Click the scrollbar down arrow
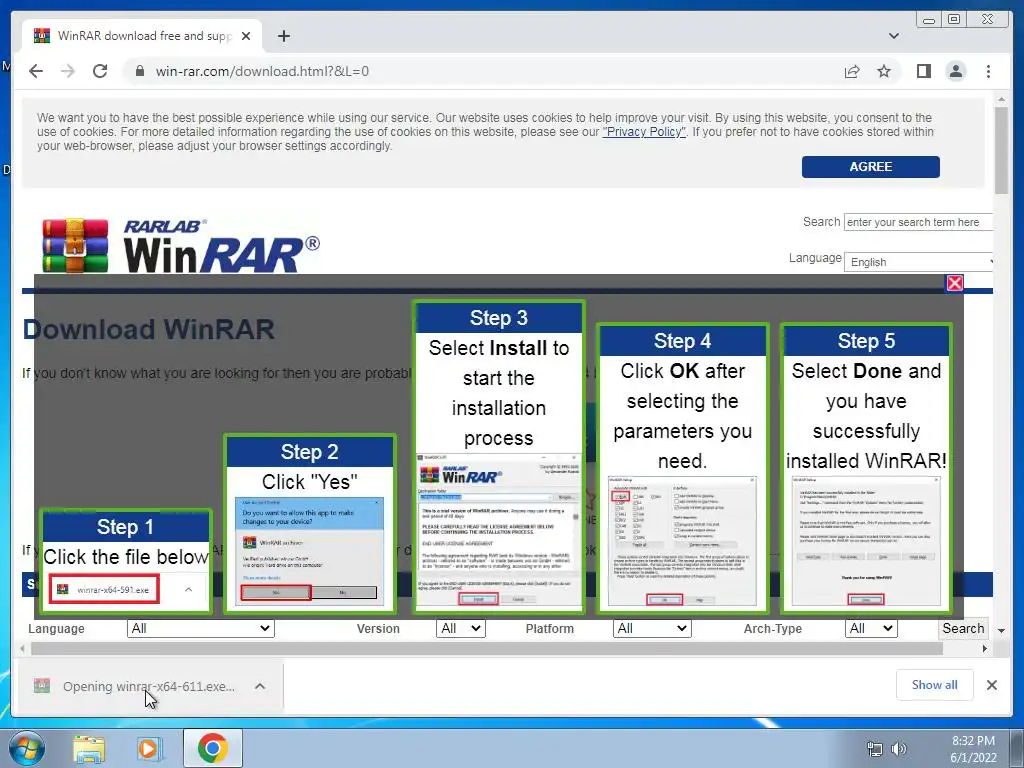The height and width of the screenshot is (768, 1024). click(1001, 631)
